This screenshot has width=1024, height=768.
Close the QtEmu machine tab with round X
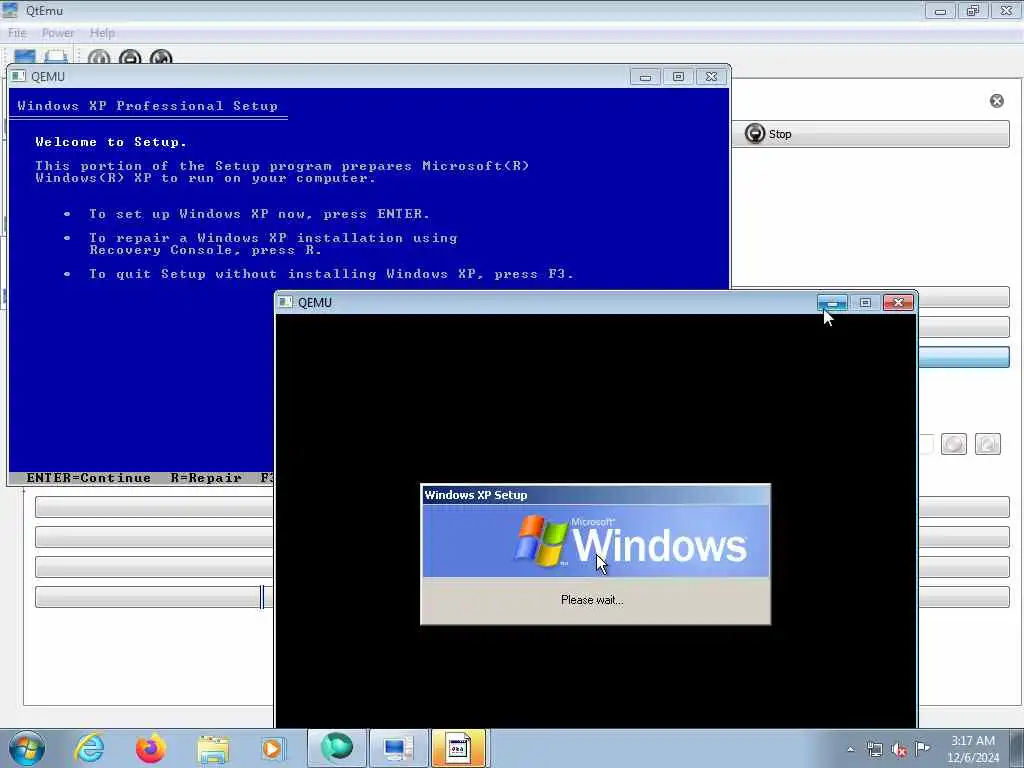pyautogui.click(x=997, y=101)
